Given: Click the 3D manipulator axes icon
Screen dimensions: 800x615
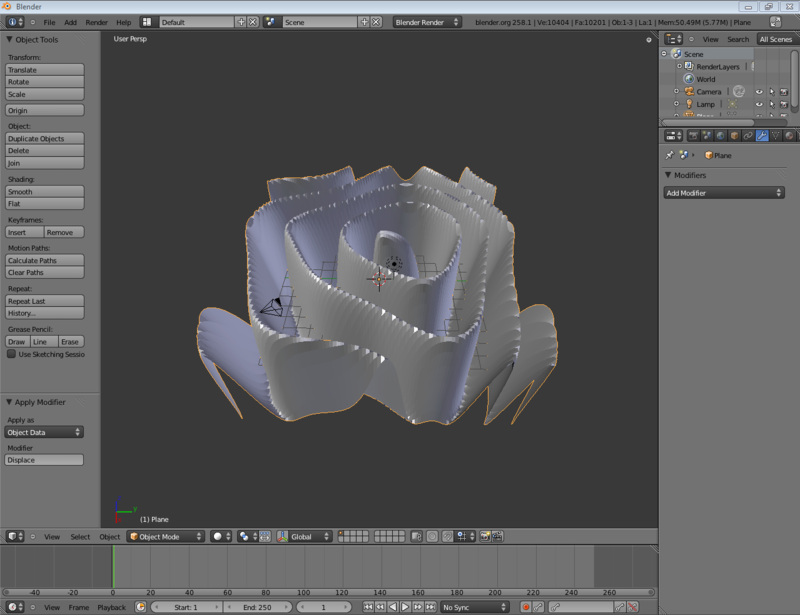Looking at the screenshot, I should tap(282, 536).
